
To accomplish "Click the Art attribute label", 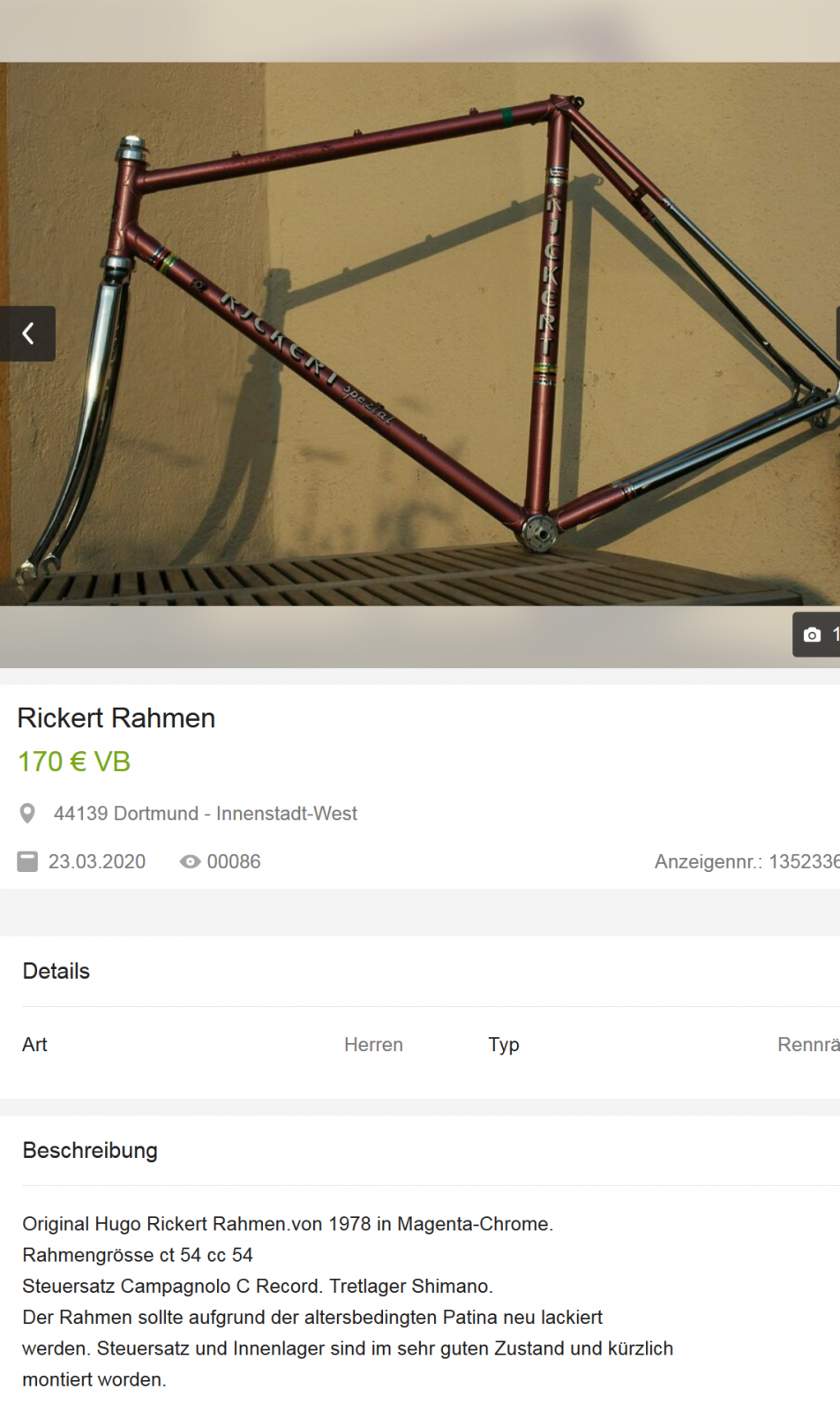I will pyautogui.click(x=35, y=1045).
